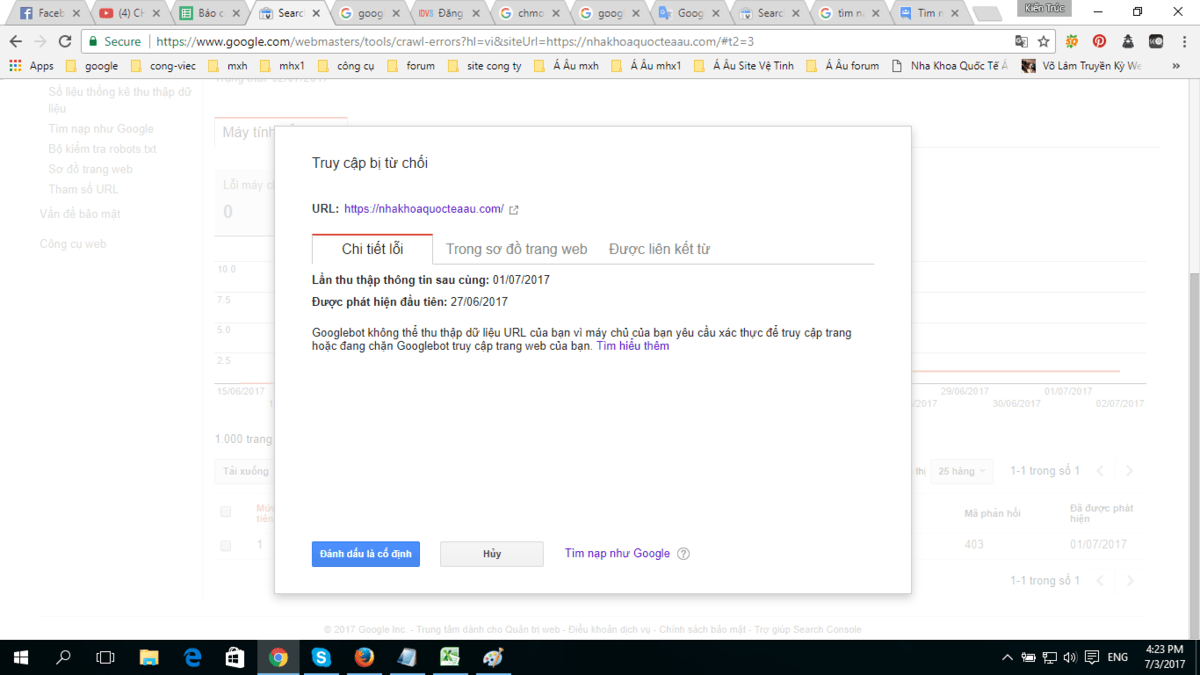Launch File Explorer from the taskbar
This screenshot has height=675, width=1200.
click(x=149, y=657)
